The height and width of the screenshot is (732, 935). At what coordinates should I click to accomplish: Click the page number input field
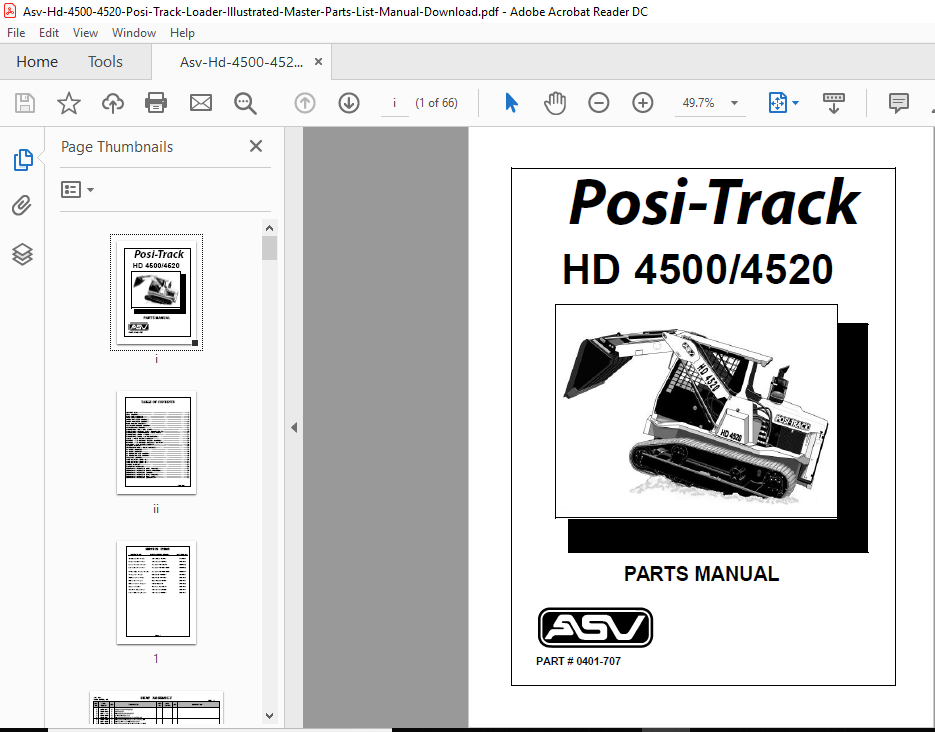(x=394, y=103)
